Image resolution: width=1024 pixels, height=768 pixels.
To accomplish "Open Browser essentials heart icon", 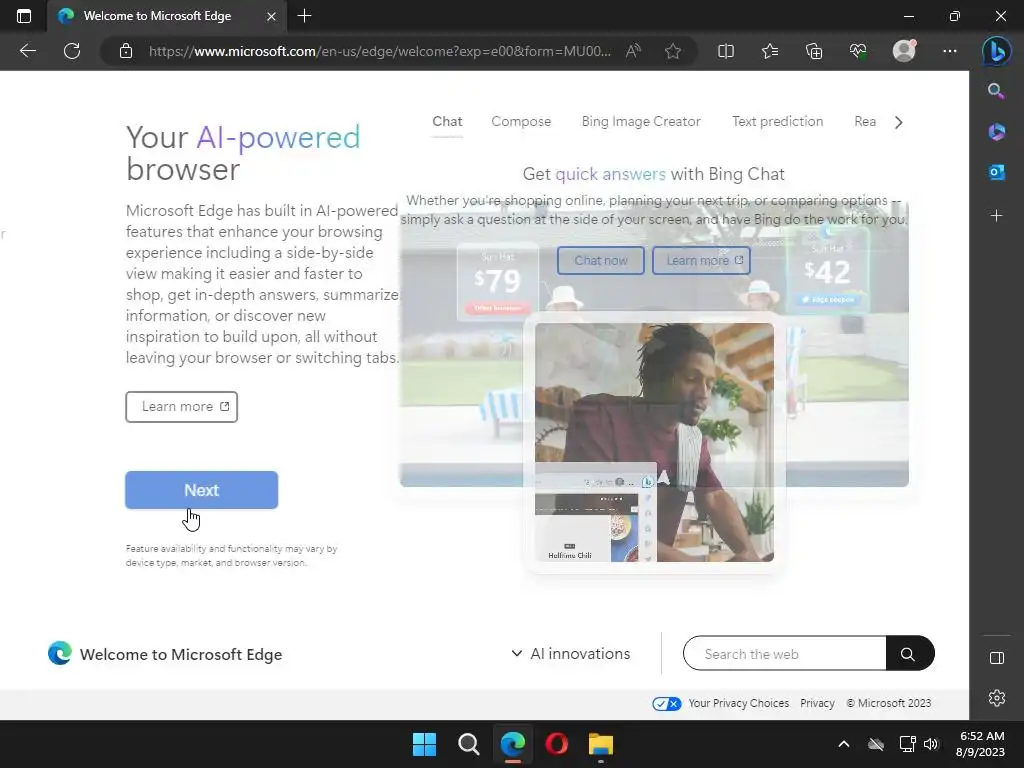I will pyautogui.click(x=857, y=51).
